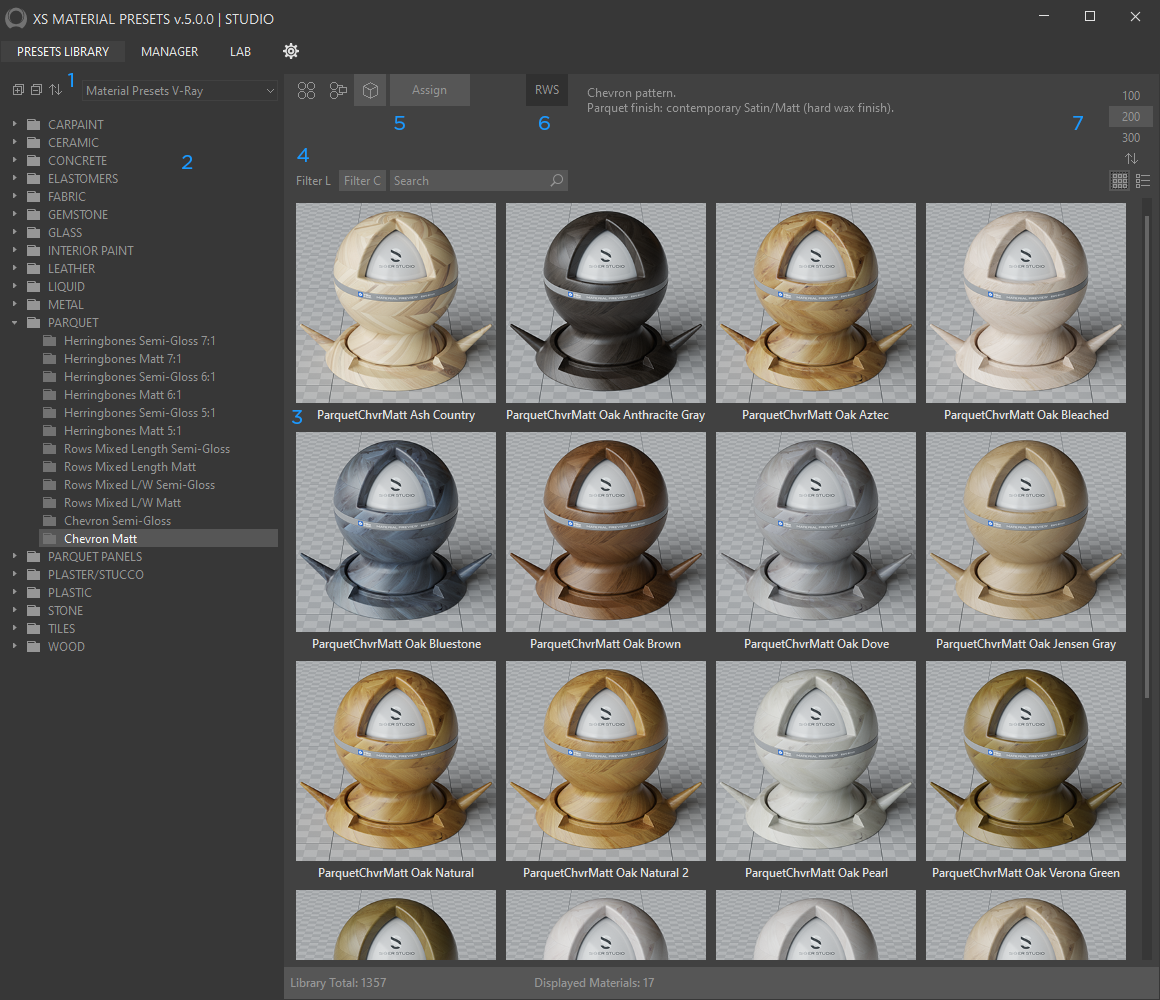The width and height of the screenshot is (1160, 1000).
Task: Expand the CERAMIC category
Action: (14, 142)
